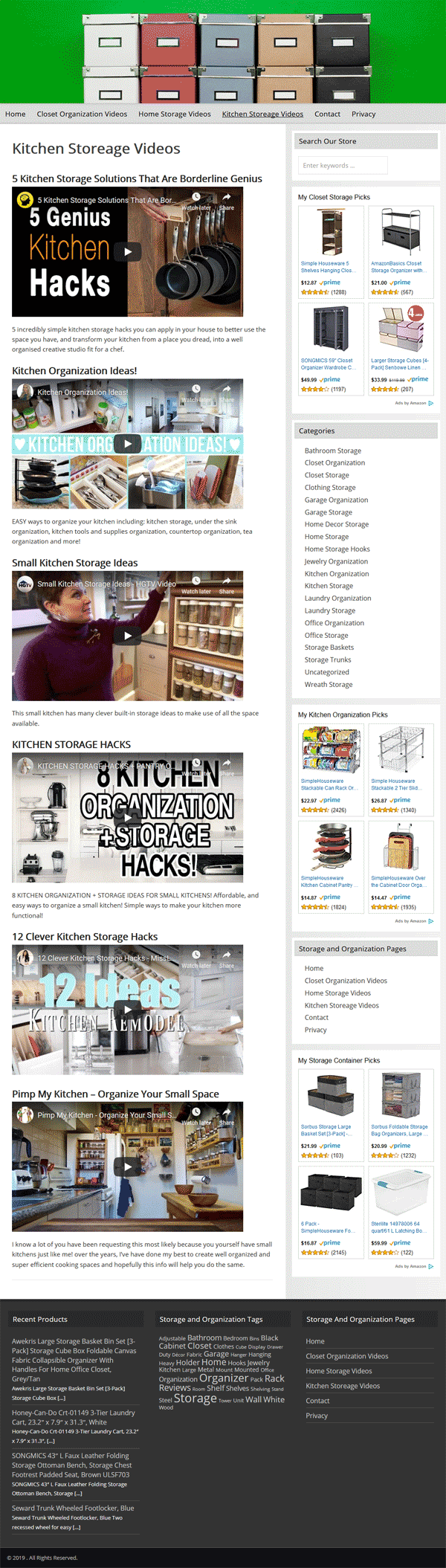
Task: Play the 5 Genius Kitchen Hacks video
Action: point(128,251)
